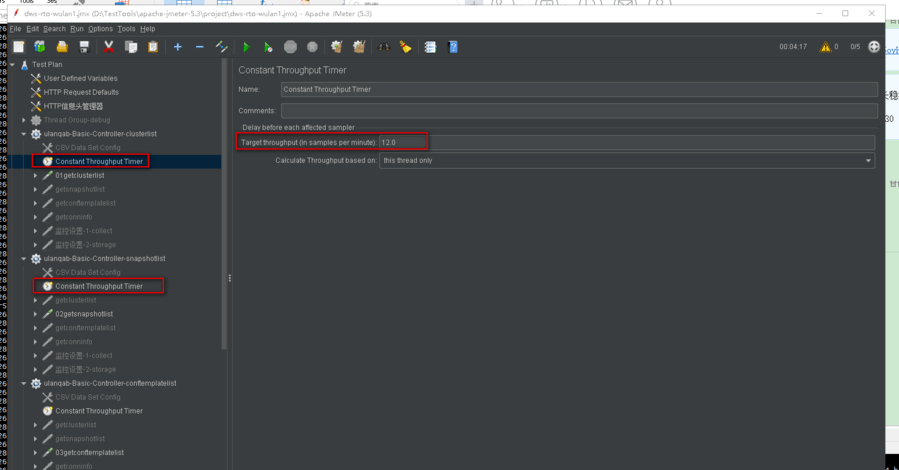Open the Options menu
This screenshot has width=899, height=470.
(x=100, y=29)
